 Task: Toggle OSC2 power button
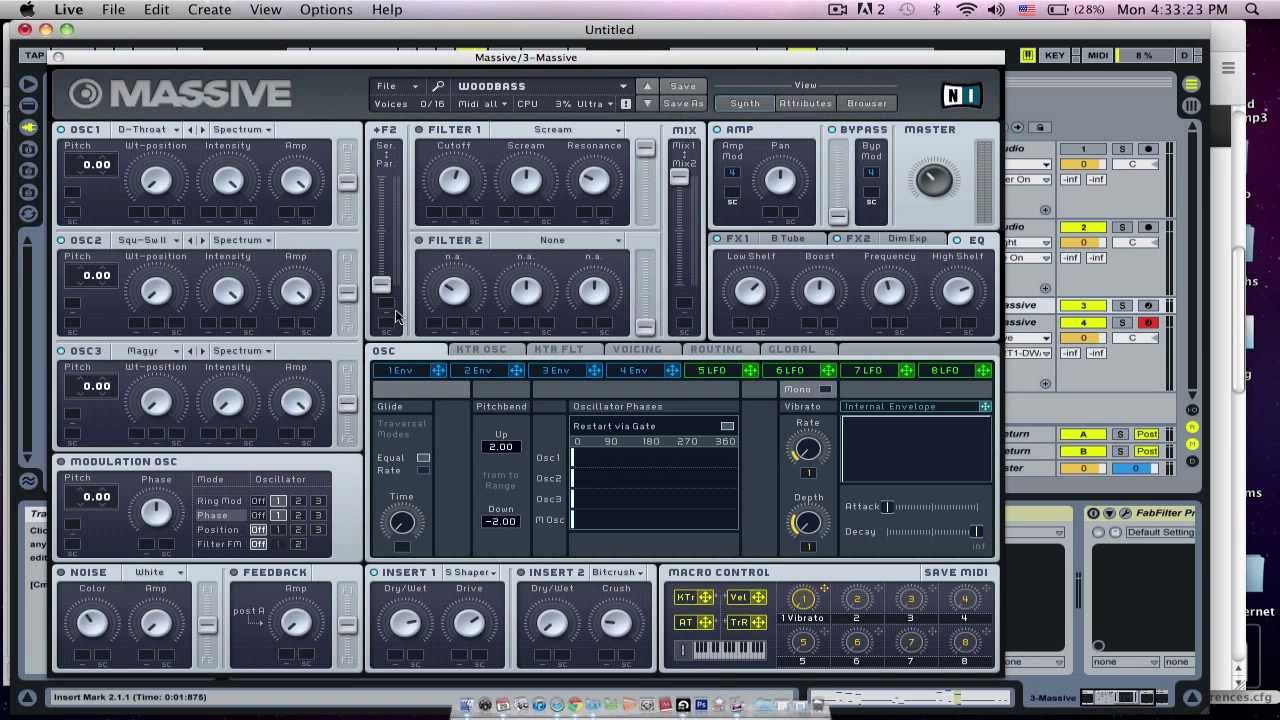(62, 241)
